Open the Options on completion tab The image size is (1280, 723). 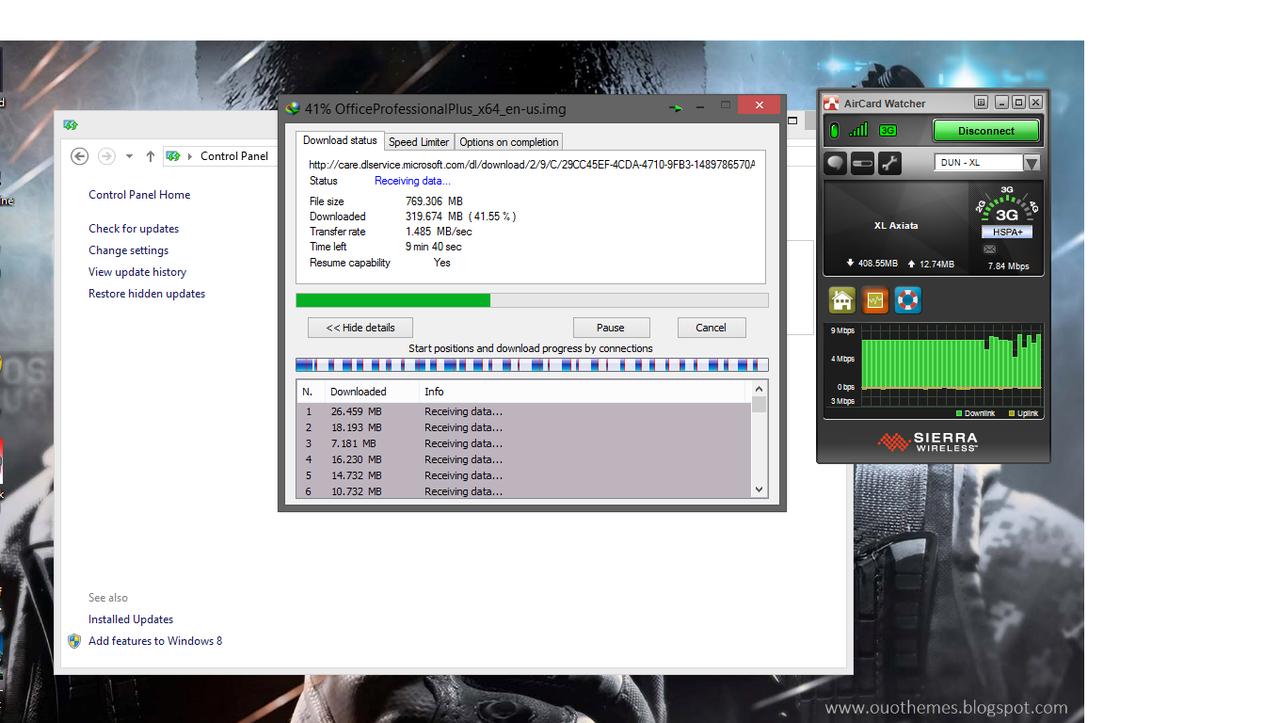pos(509,142)
